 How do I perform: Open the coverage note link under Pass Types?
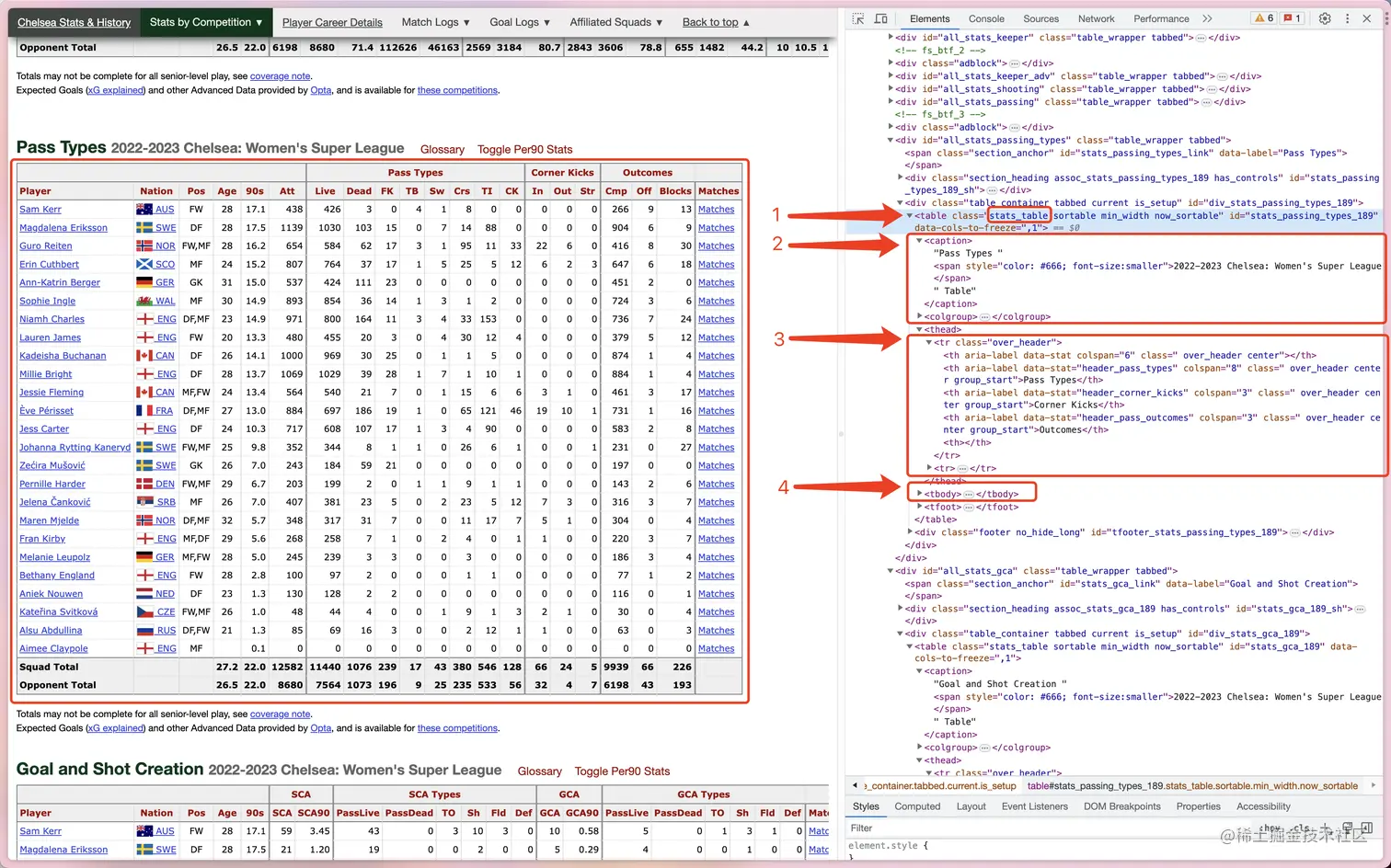click(x=280, y=714)
